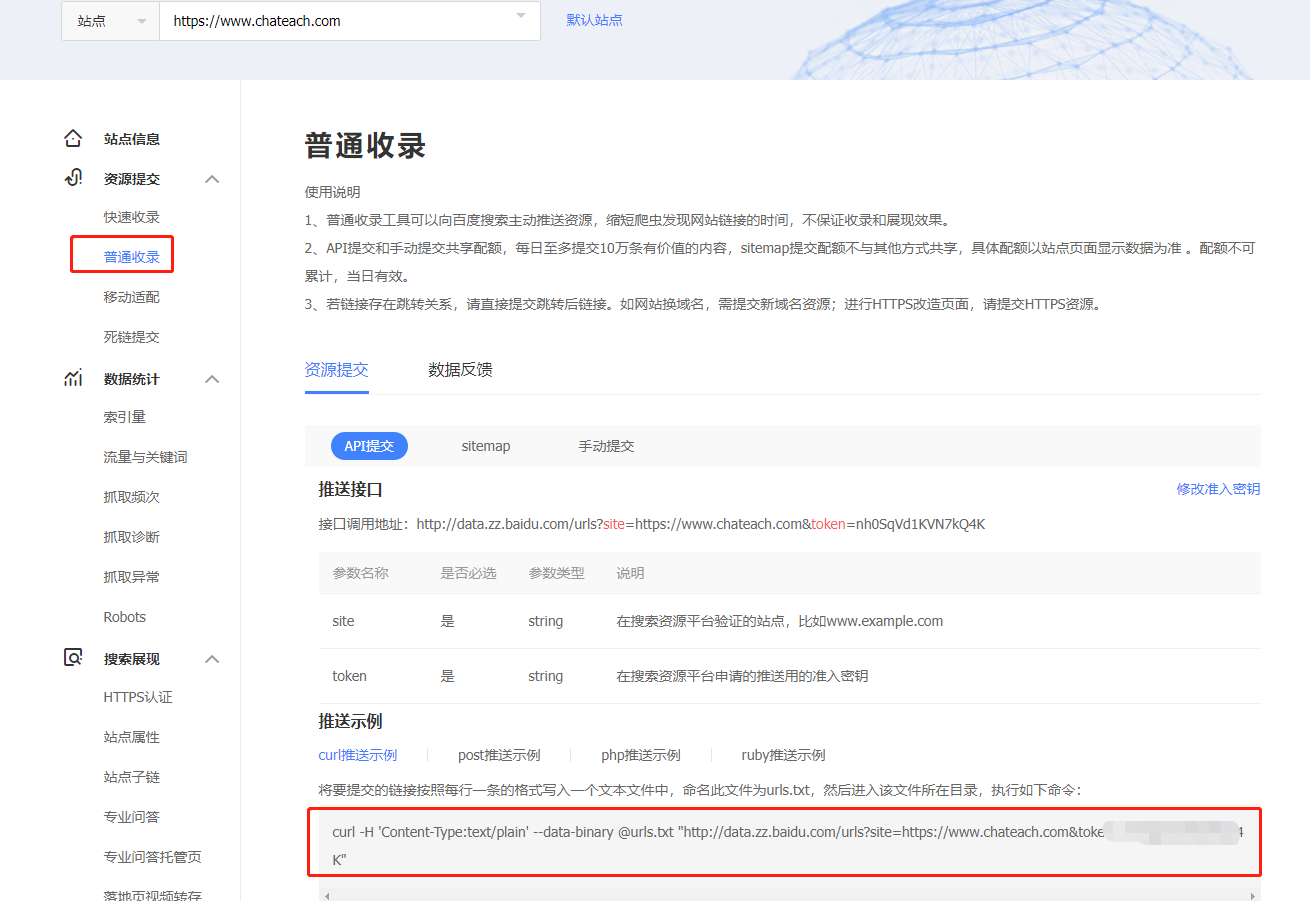1310x901 pixels.
Task: Collapse the 资源提交 section chevron
Action: pyautogui.click(x=211, y=179)
